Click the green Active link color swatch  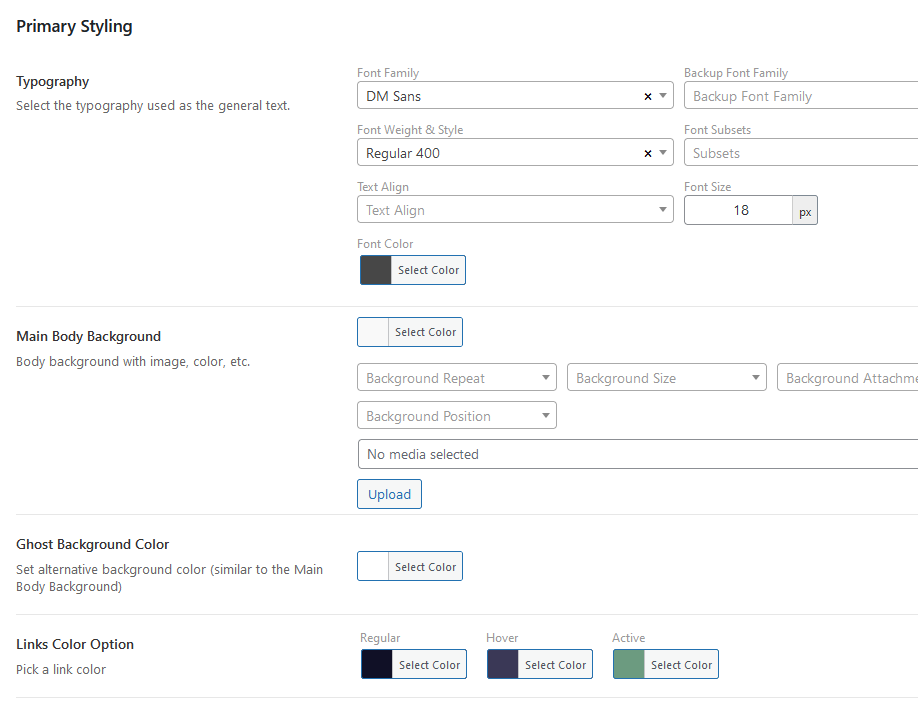click(x=629, y=665)
